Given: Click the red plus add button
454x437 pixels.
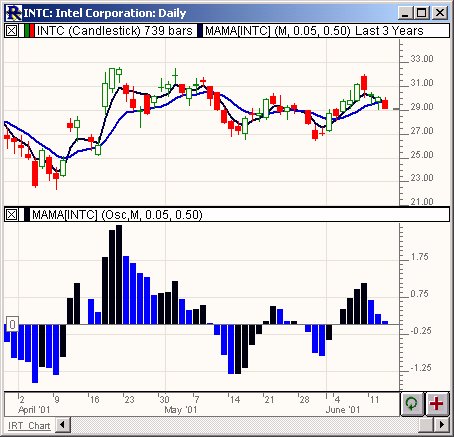Looking at the screenshot, I should [437, 404].
